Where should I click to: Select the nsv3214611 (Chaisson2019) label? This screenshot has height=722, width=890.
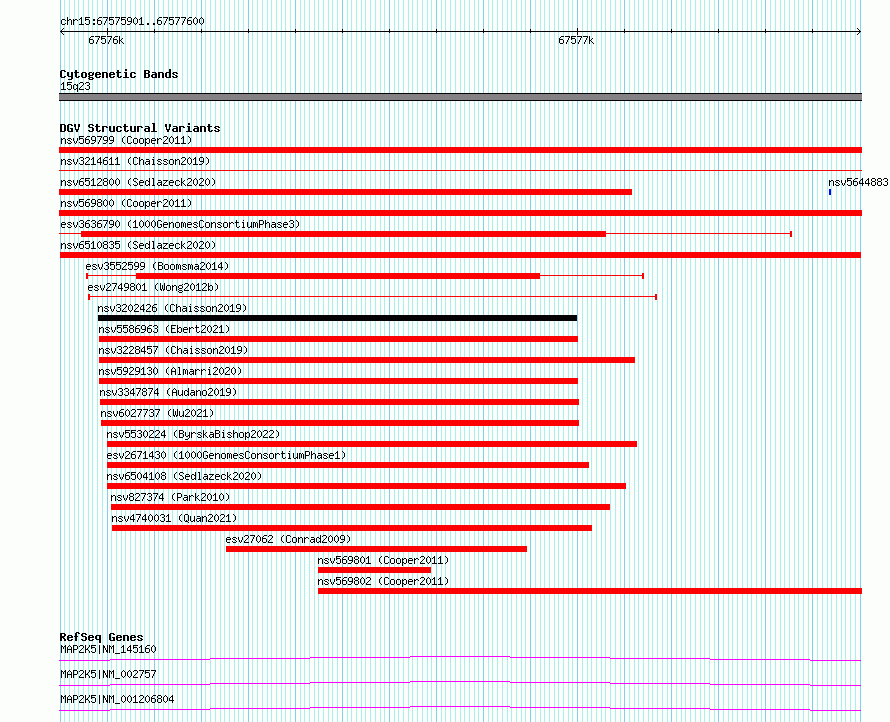coord(135,161)
